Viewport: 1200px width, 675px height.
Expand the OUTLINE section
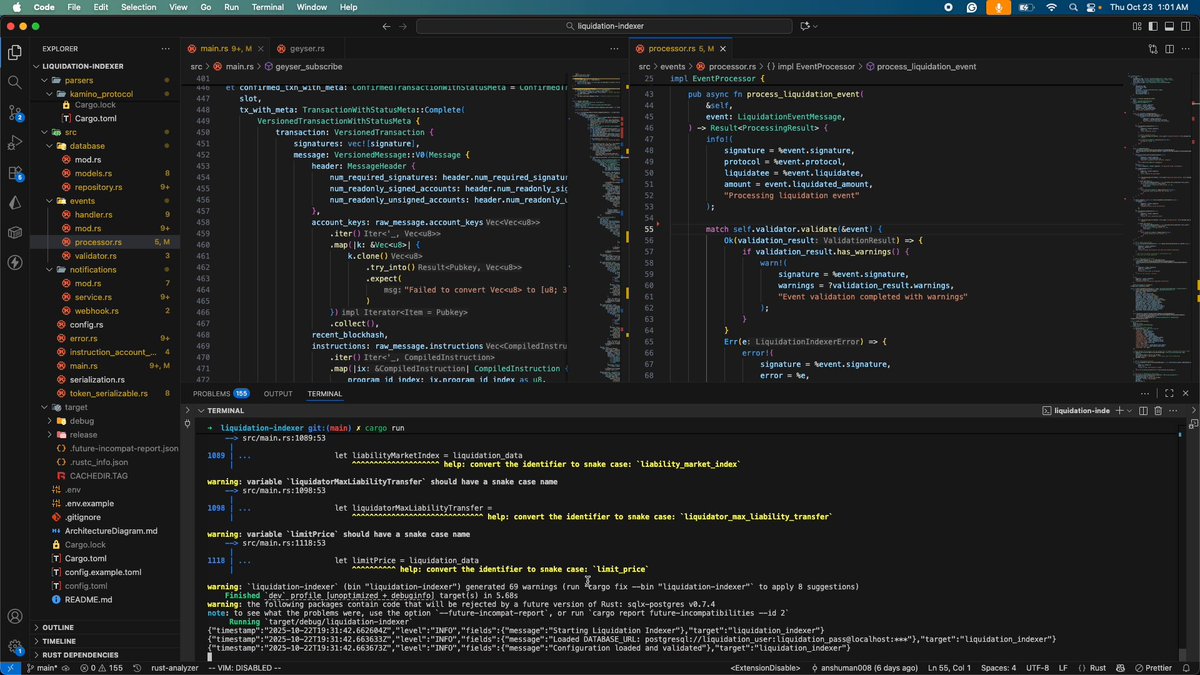pos(59,627)
